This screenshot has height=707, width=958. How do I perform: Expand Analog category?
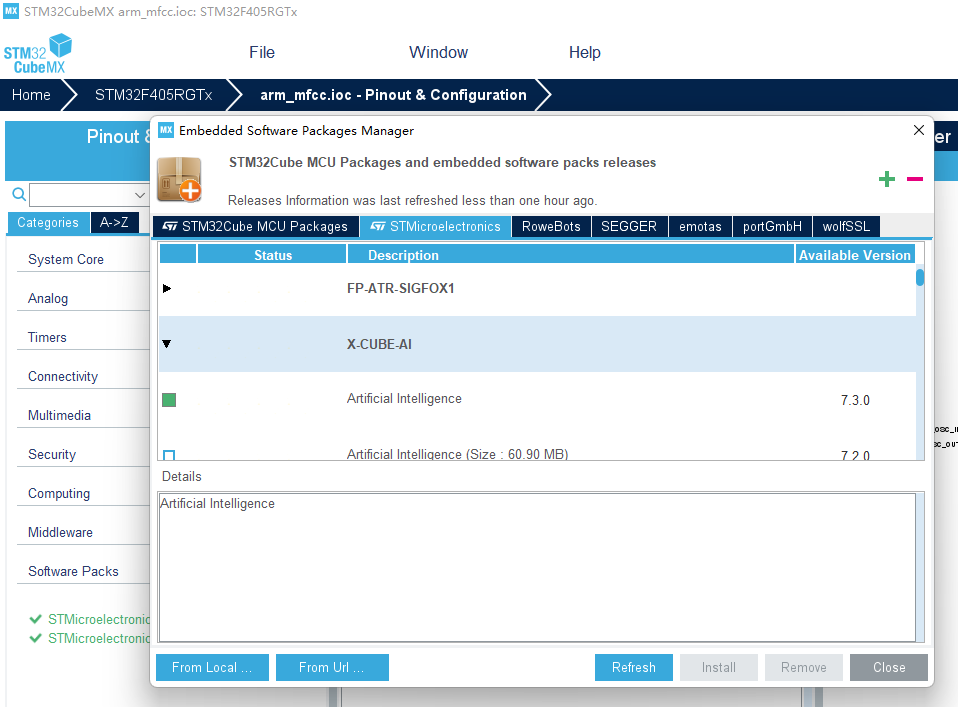48,298
